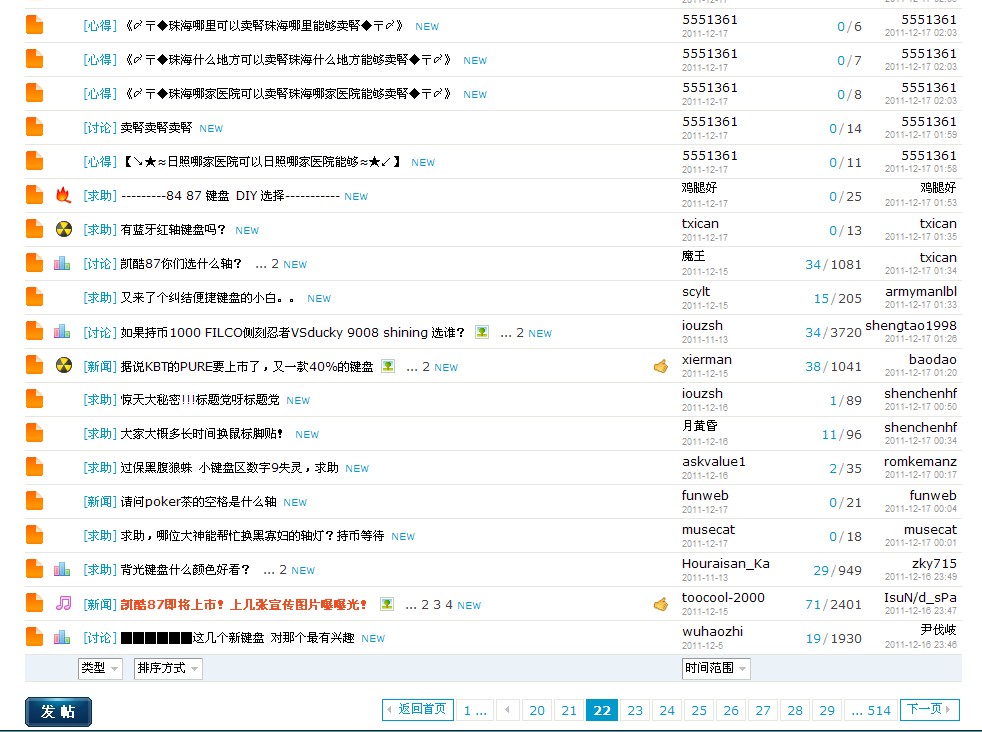Open the 类型 dropdown filter

click(x=100, y=668)
